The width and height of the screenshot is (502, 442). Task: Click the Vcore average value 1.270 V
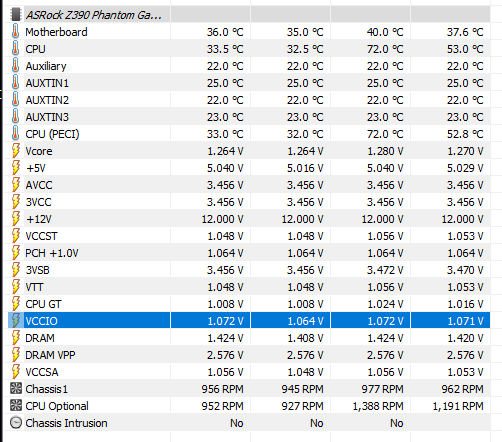click(465, 151)
